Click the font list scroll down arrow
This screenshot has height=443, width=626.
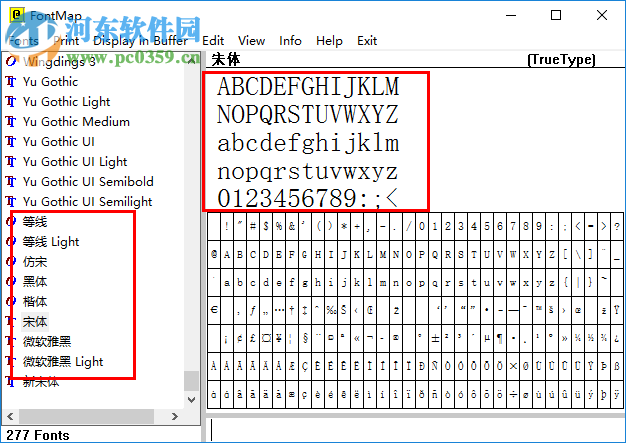coord(192,399)
